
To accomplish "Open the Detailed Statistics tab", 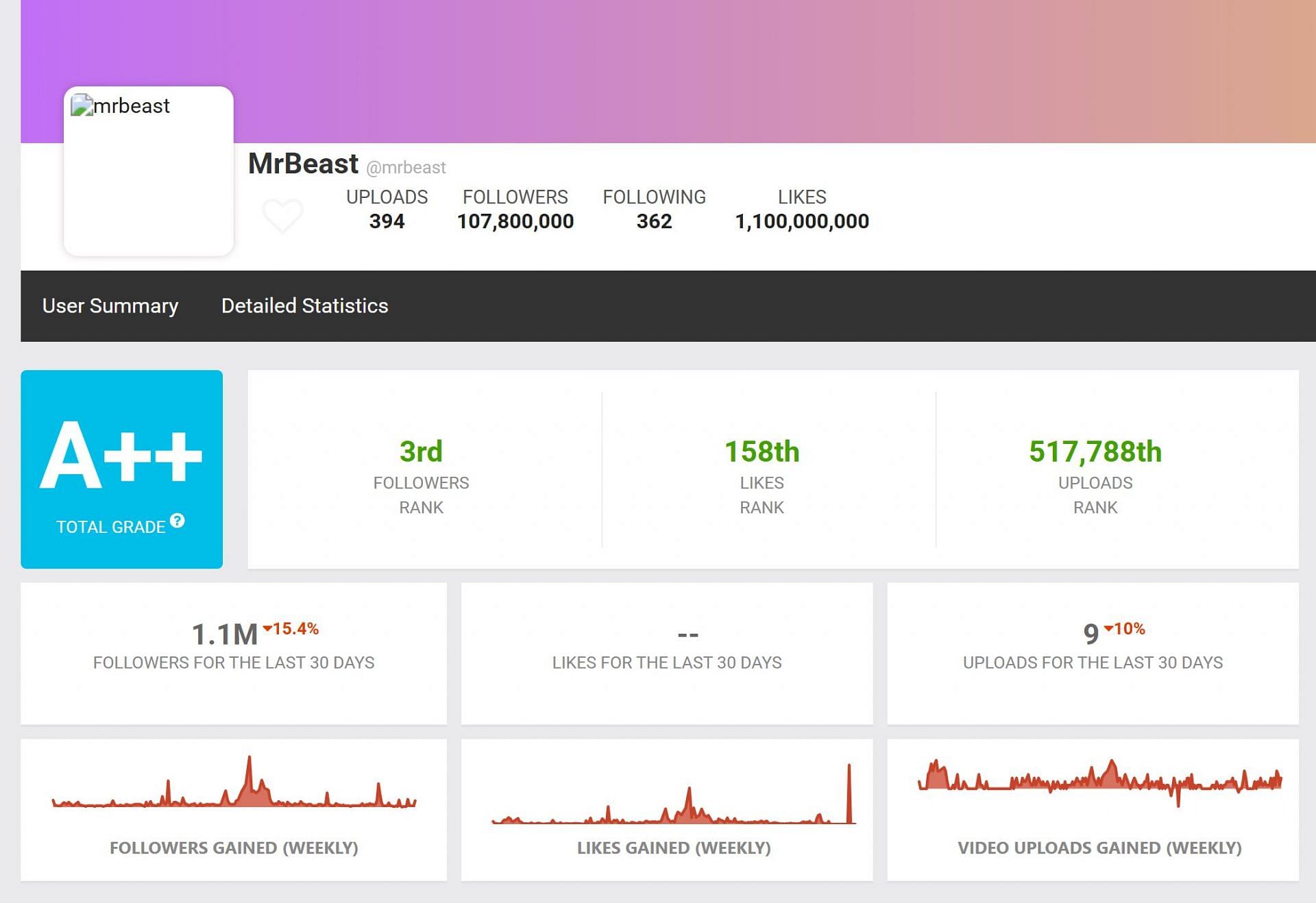I will (x=304, y=306).
